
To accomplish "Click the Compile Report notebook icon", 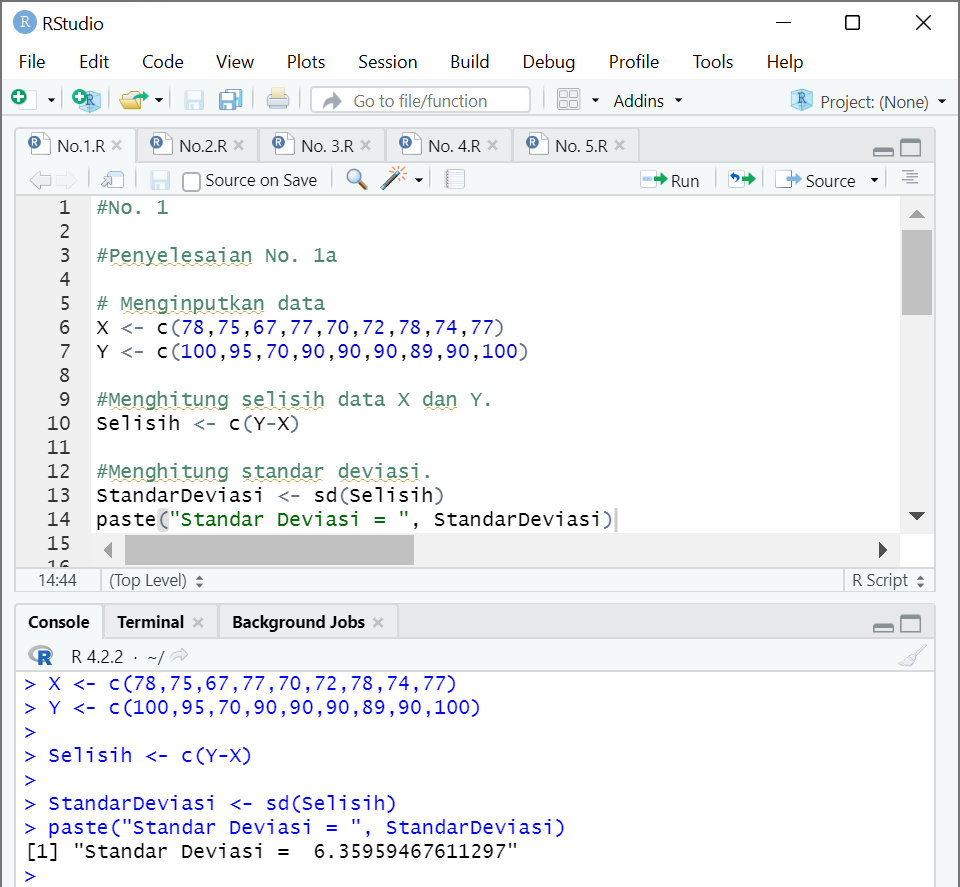I will (x=455, y=179).
